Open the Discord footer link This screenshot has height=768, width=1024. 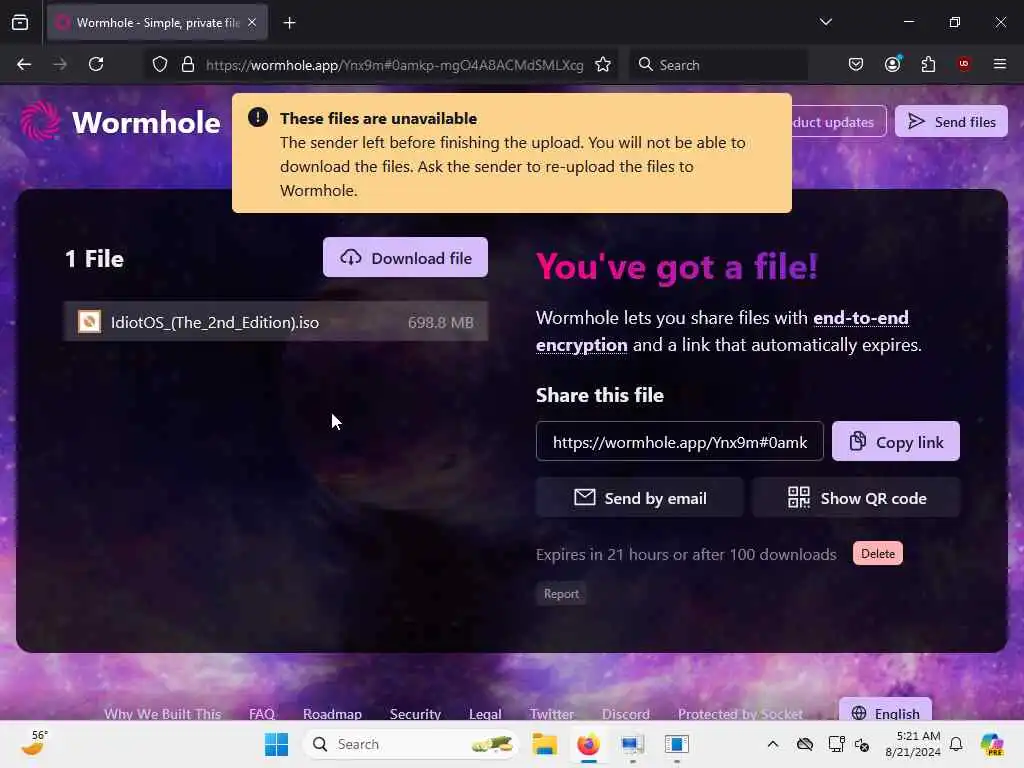coord(626,713)
